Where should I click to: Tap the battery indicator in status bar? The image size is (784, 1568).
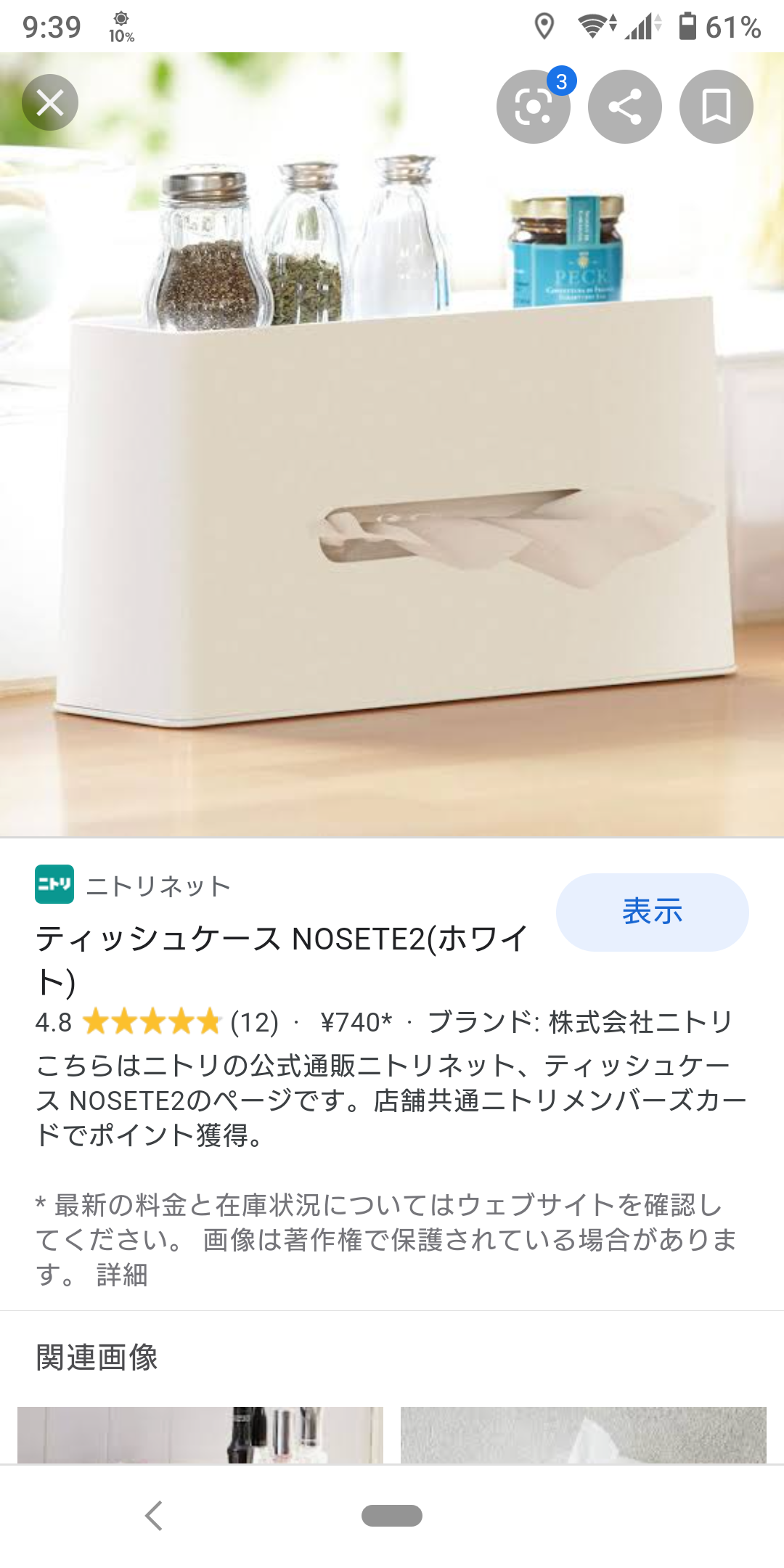(687, 26)
